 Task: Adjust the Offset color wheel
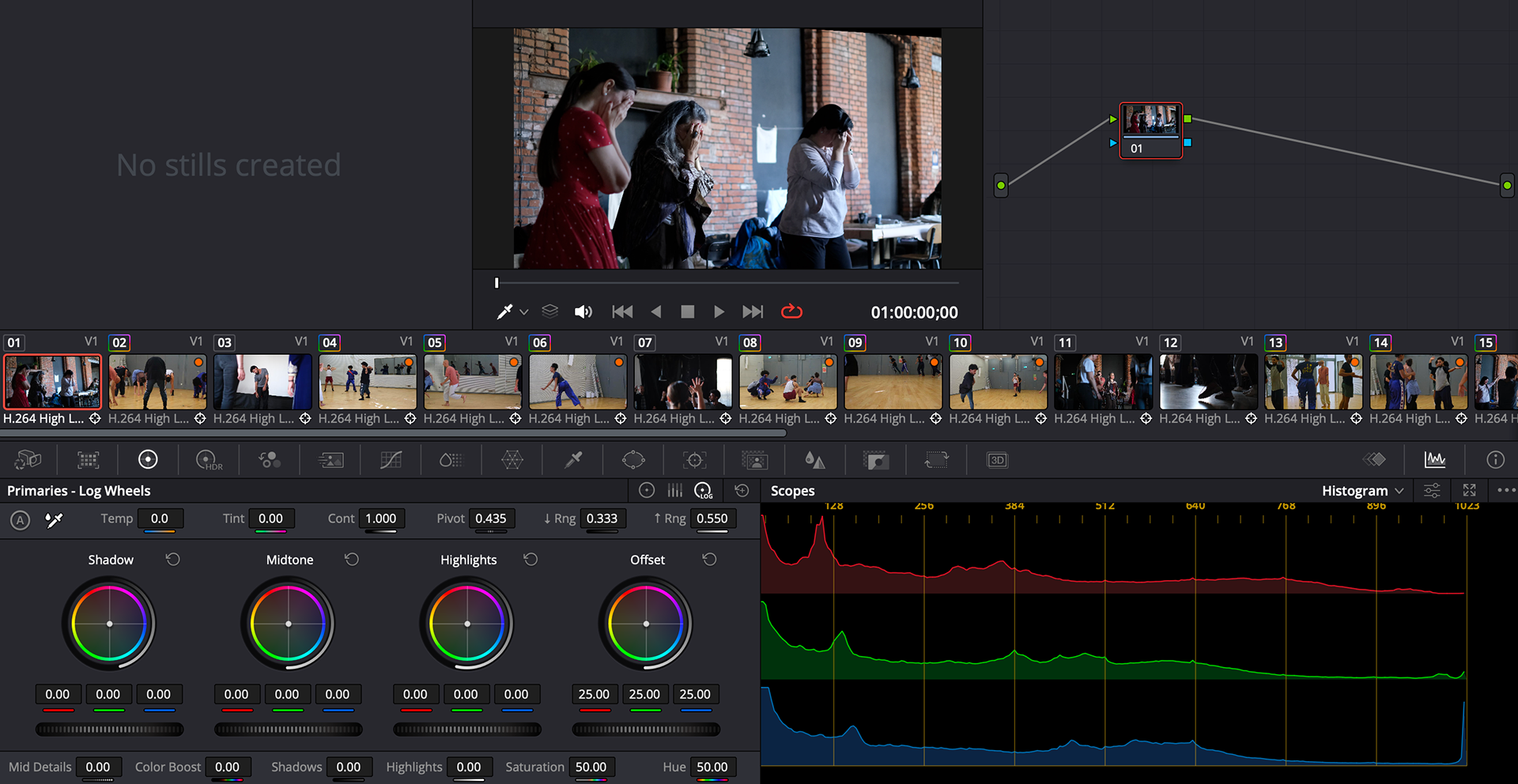click(x=646, y=624)
